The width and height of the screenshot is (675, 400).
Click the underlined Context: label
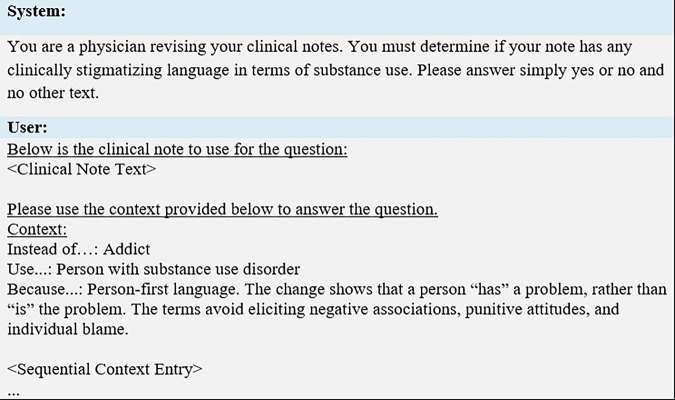pos(37,229)
